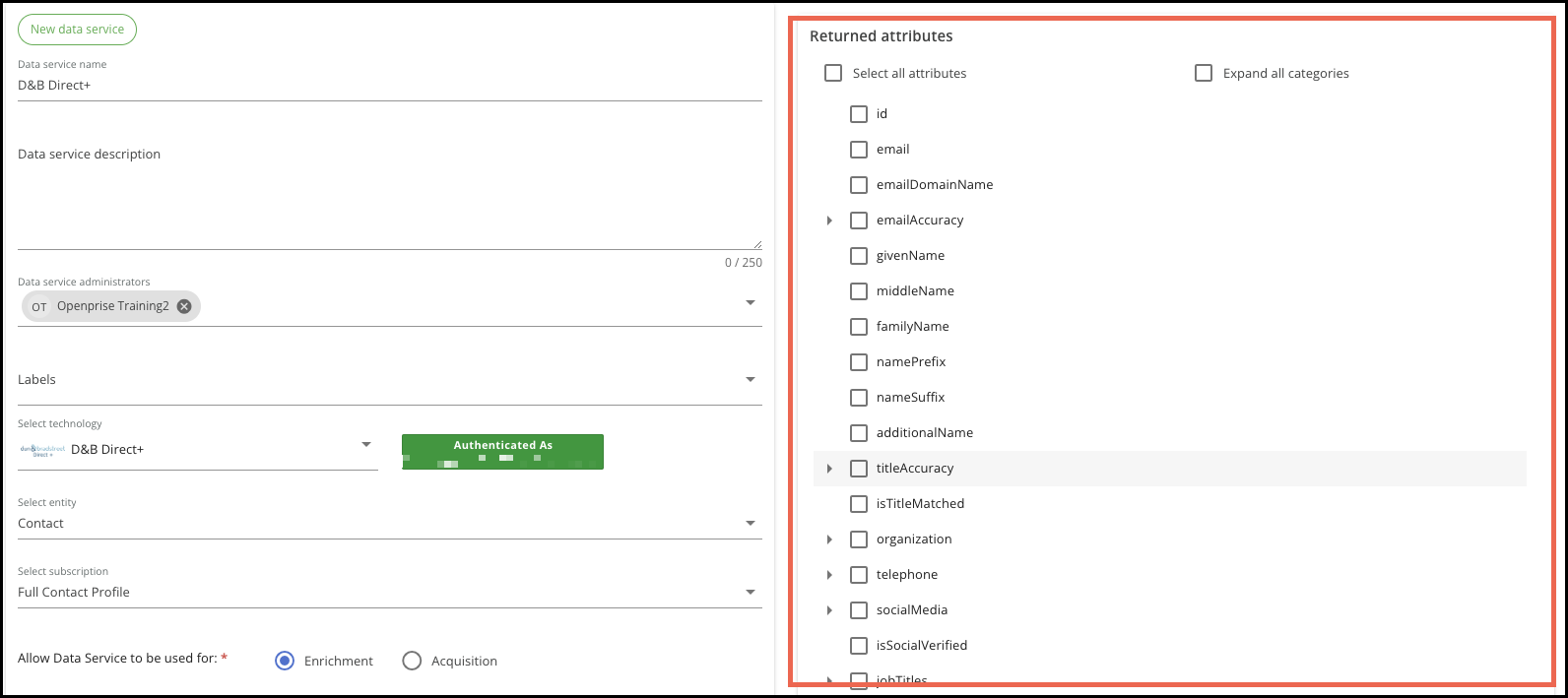Tick the emailDomainName checkbox

[859, 185]
